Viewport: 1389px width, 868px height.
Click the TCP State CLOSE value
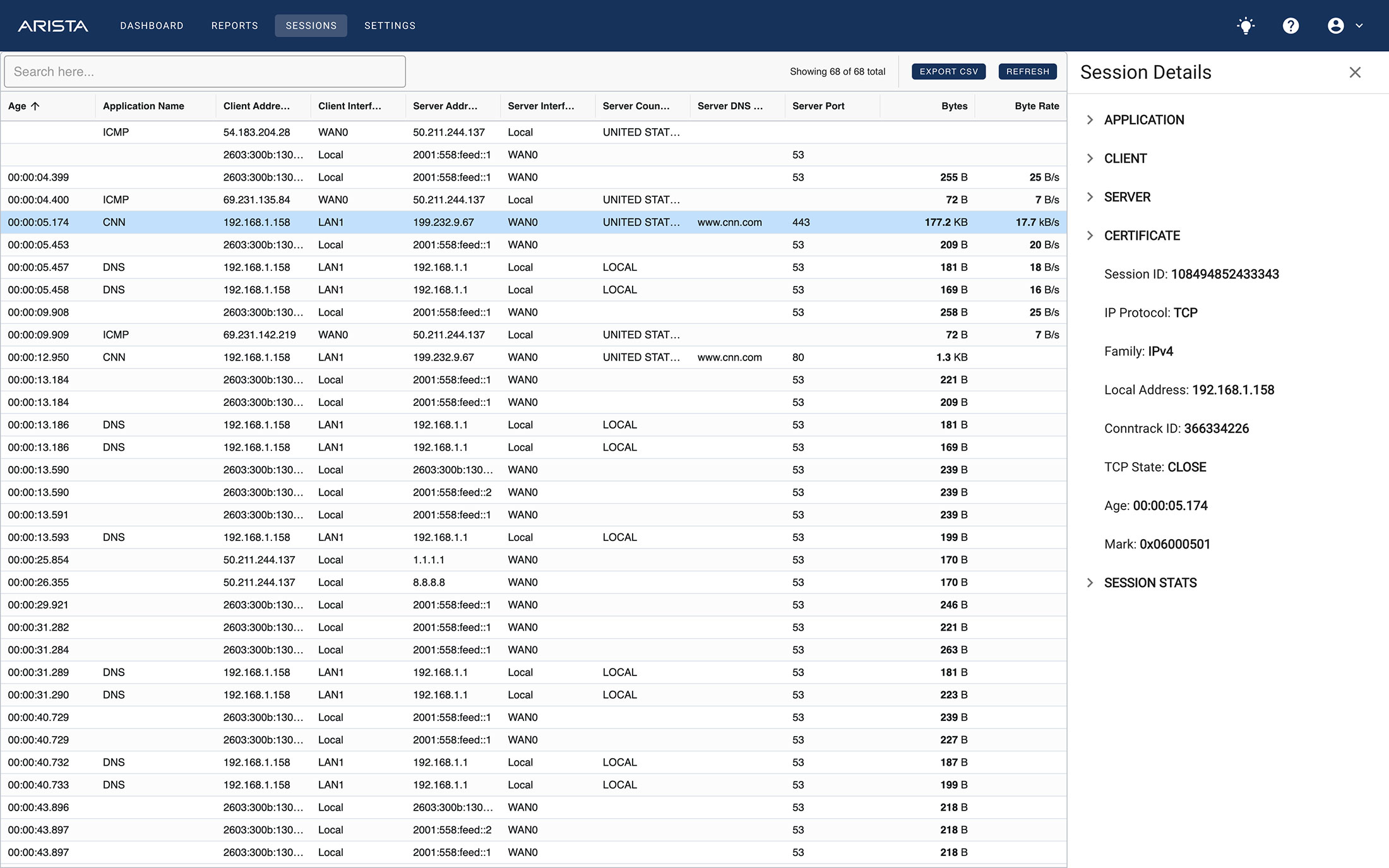click(1187, 467)
